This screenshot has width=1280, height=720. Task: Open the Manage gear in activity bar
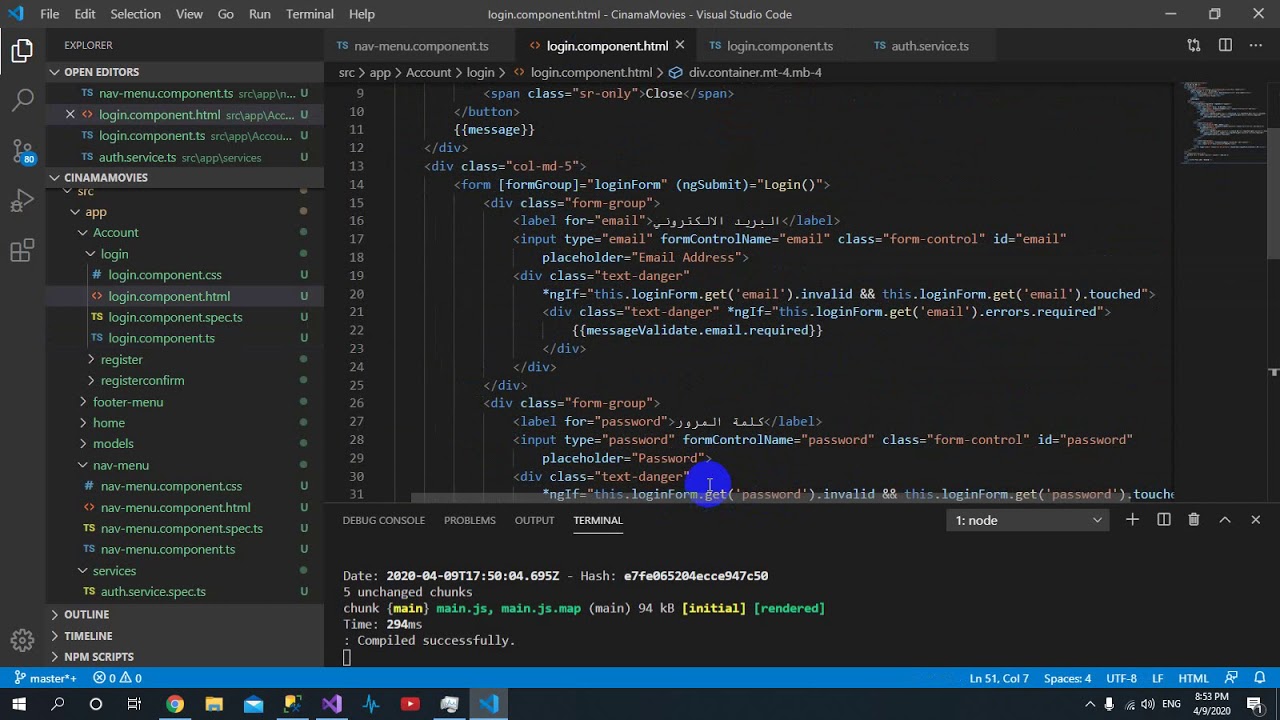[x=22, y=640]
